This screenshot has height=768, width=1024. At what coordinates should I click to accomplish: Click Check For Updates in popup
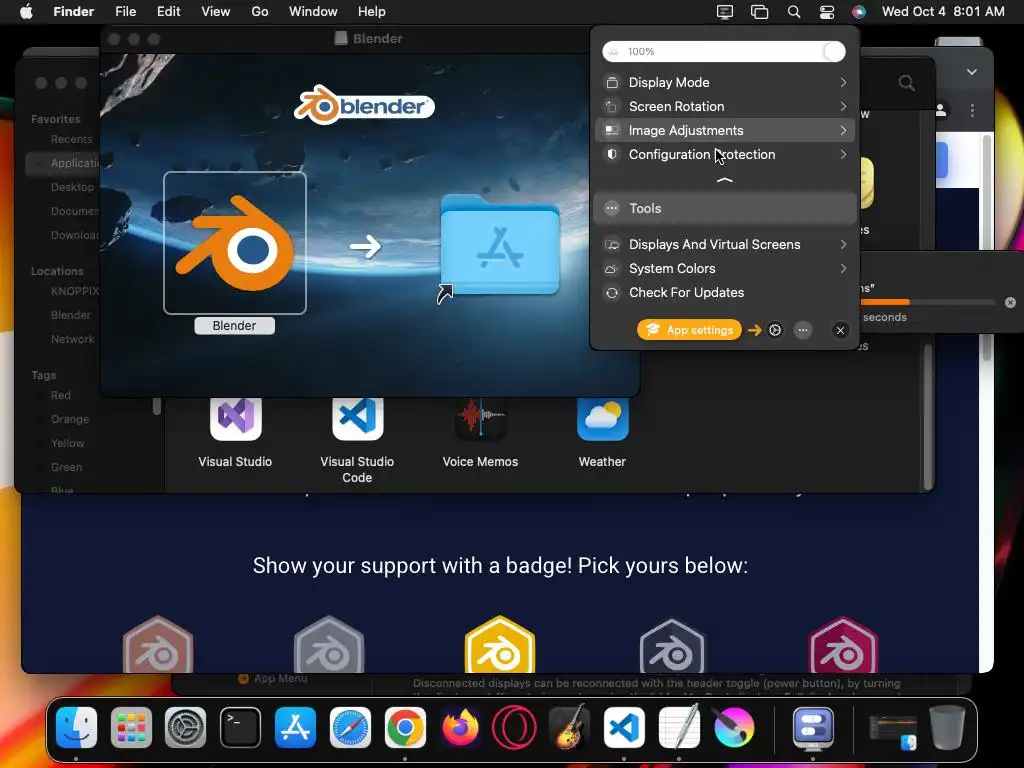[x=686, y=293]
